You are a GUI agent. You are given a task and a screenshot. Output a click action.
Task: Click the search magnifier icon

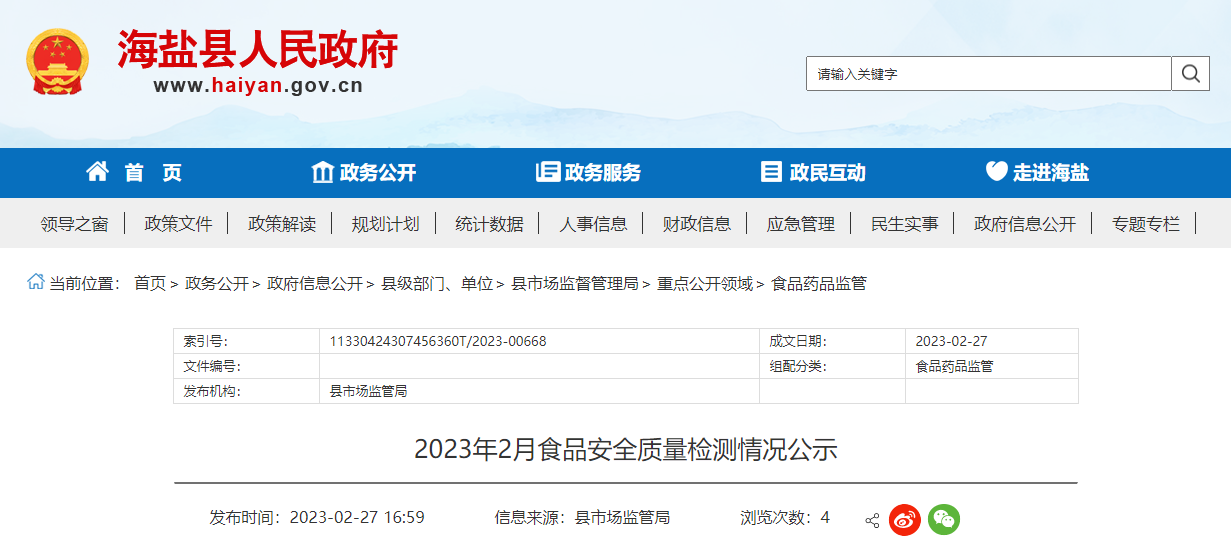tap(1190, 74)
